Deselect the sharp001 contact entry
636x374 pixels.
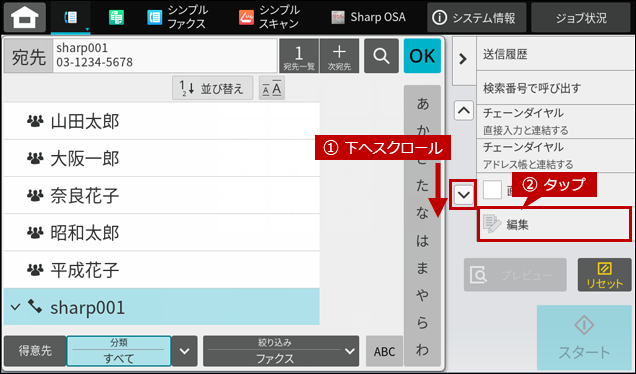tap(161, 307)
